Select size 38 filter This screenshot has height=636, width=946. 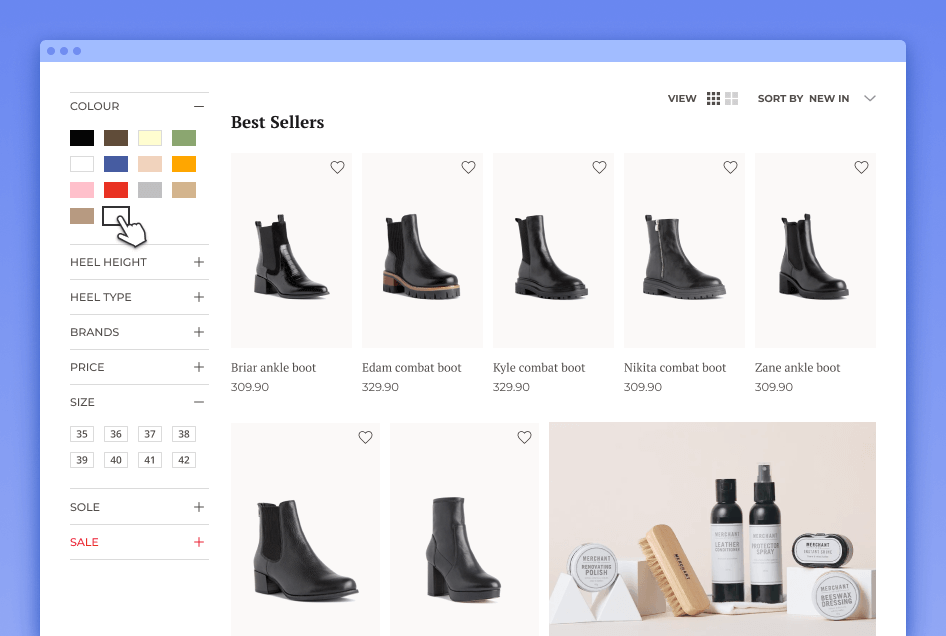click(x=184, y=433)
